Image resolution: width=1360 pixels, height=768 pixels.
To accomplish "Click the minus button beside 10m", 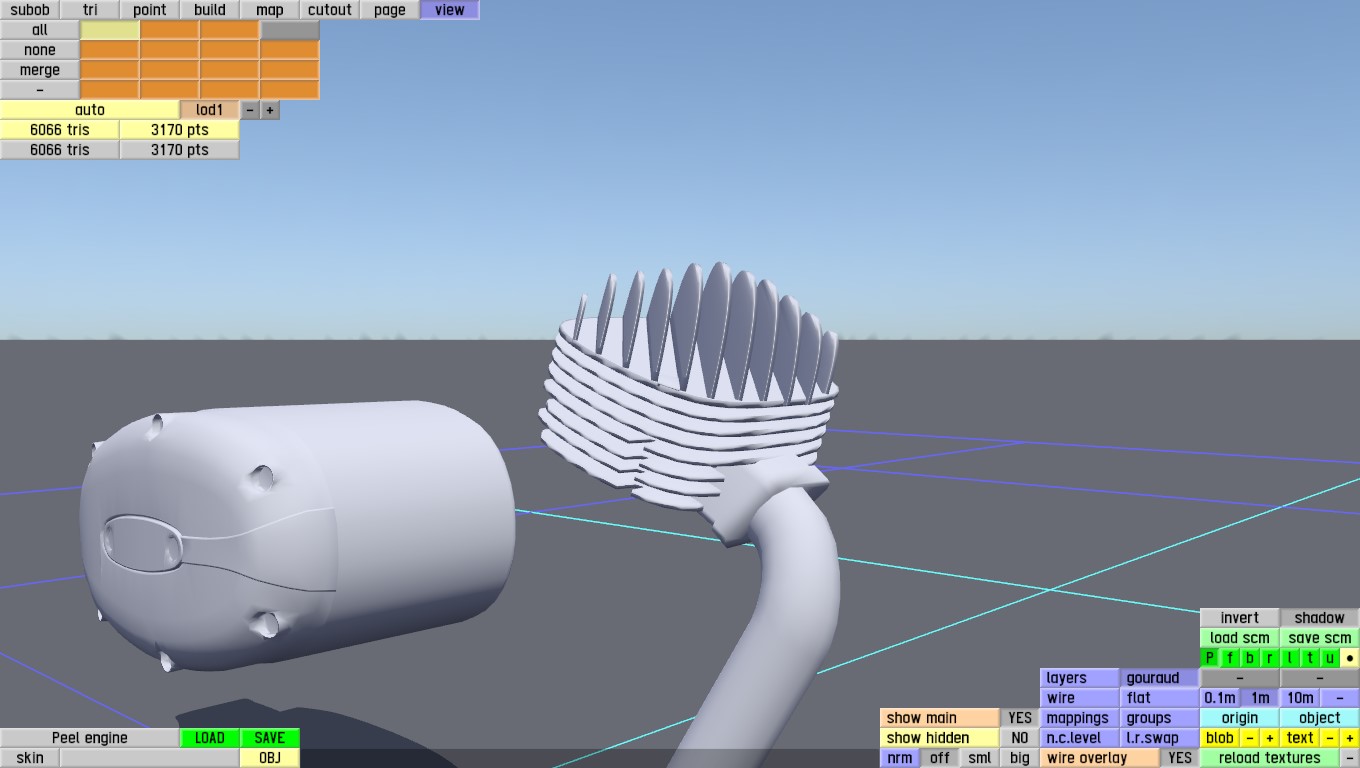I will pos(1340,698).
